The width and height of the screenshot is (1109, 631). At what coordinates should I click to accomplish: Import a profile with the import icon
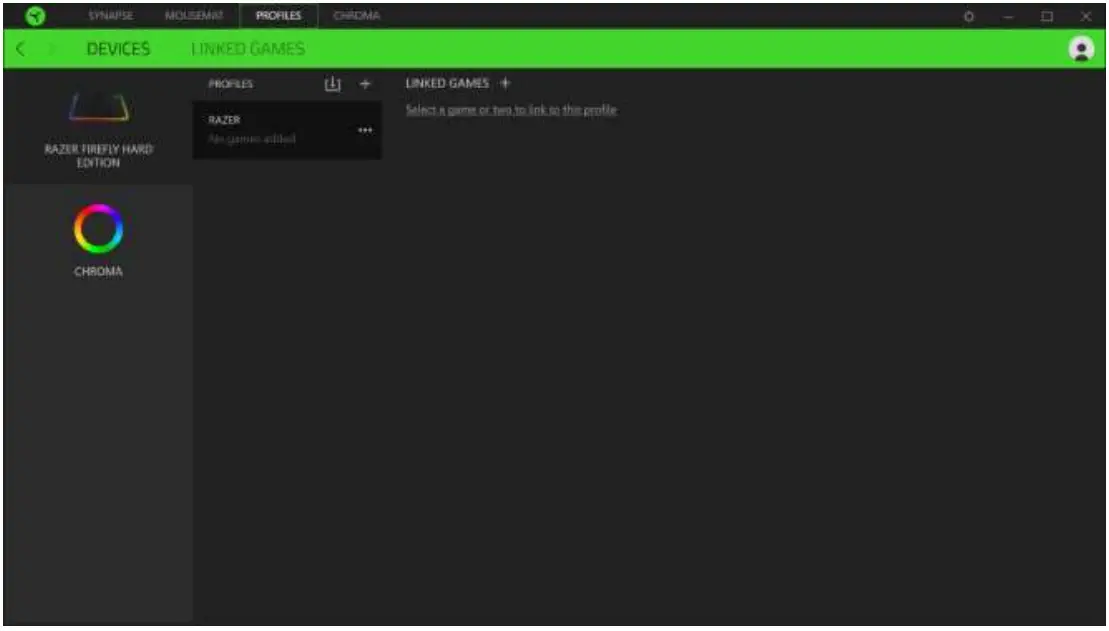point(332,84)
